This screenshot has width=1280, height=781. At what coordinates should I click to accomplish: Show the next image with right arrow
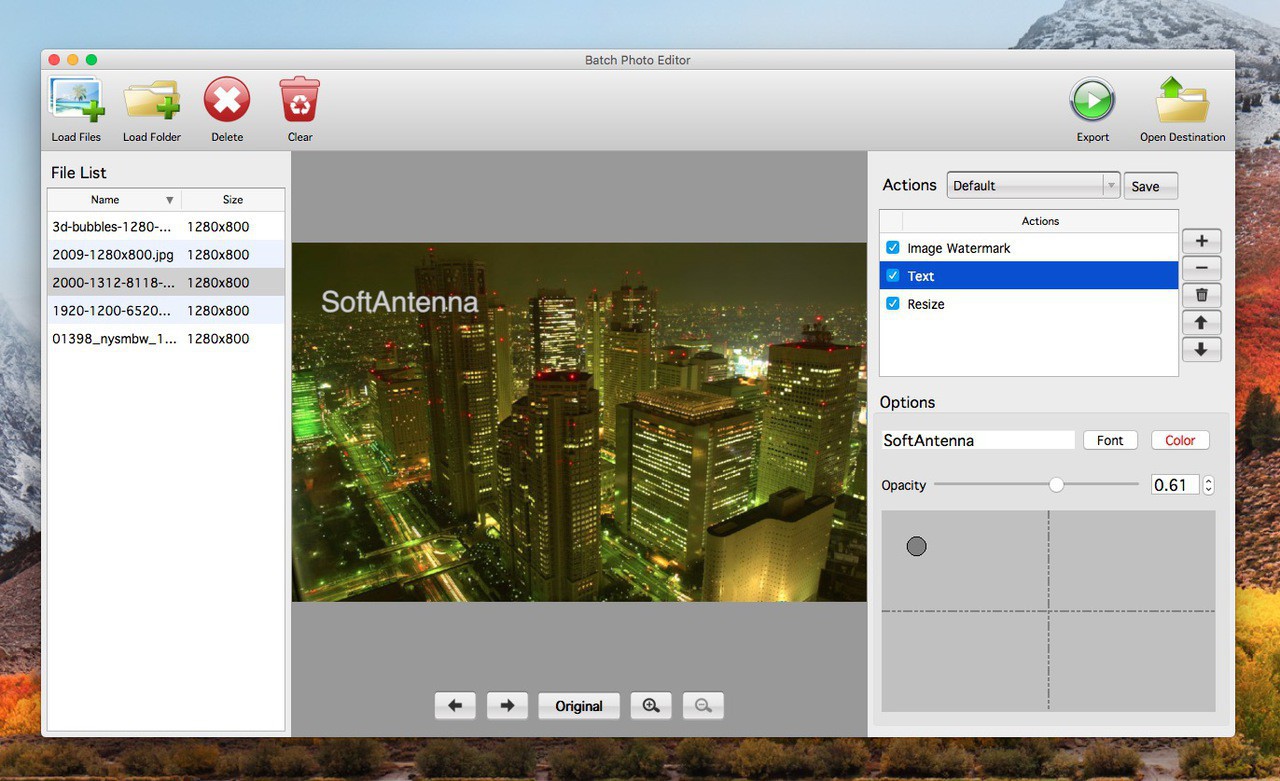pos(507,706)
